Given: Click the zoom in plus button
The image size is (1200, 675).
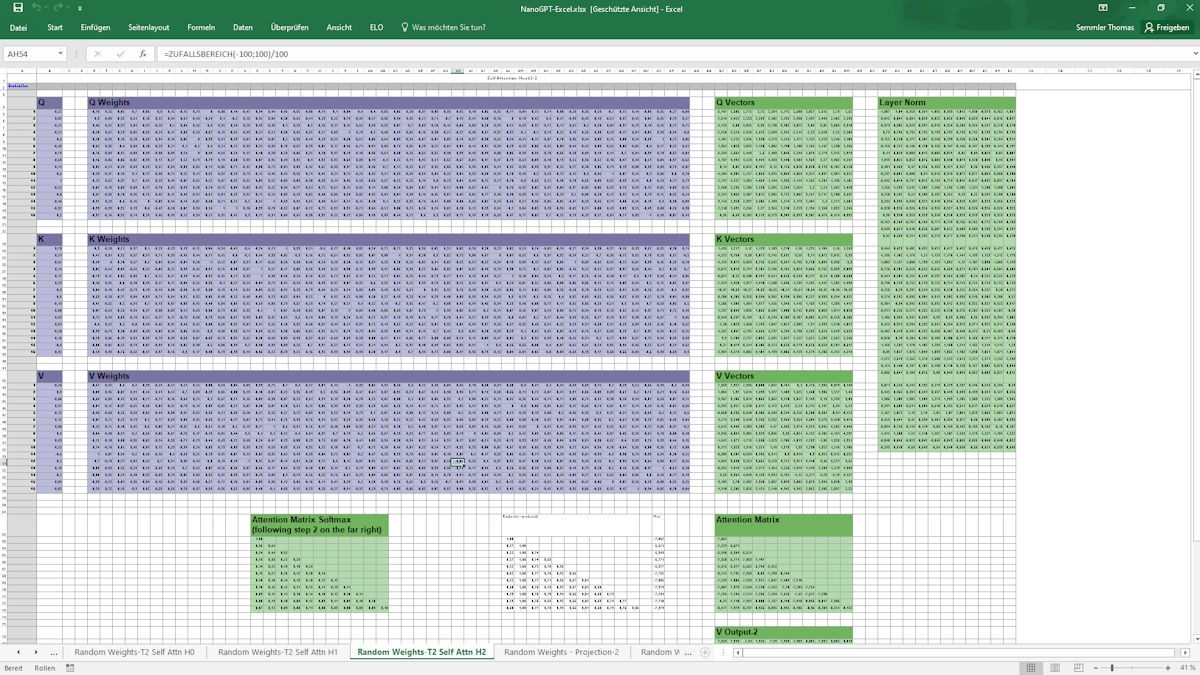Looking at the screenshot, I should click(x=1169, y=667).
